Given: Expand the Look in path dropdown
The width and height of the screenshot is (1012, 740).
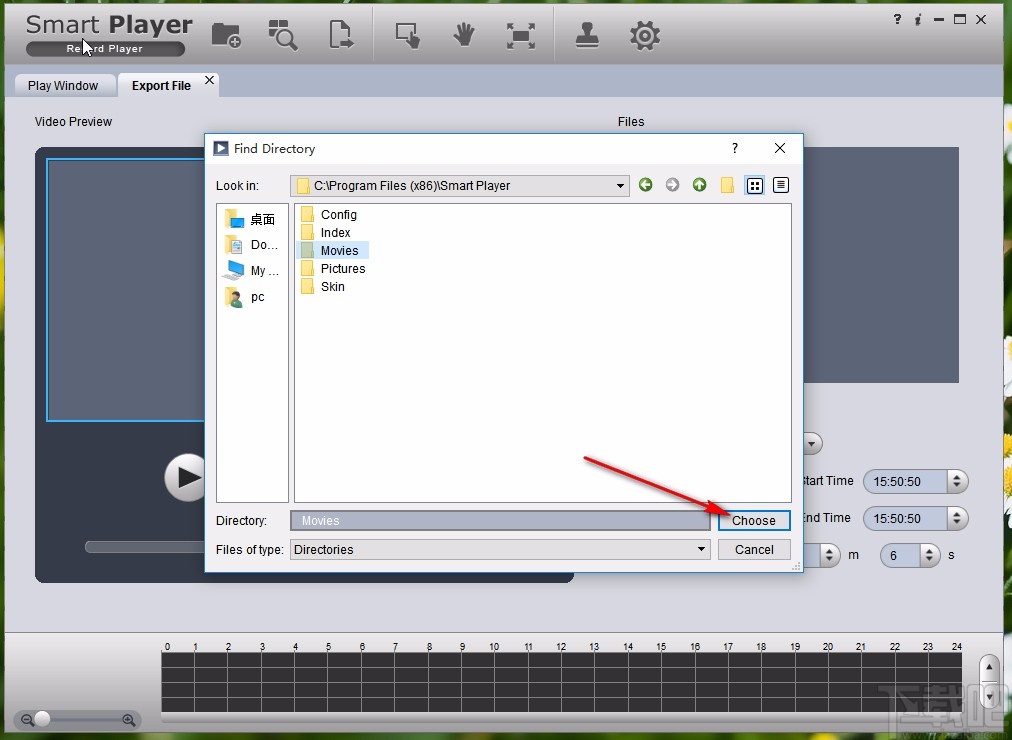Looking at the screenshot, I should point(620,186).
